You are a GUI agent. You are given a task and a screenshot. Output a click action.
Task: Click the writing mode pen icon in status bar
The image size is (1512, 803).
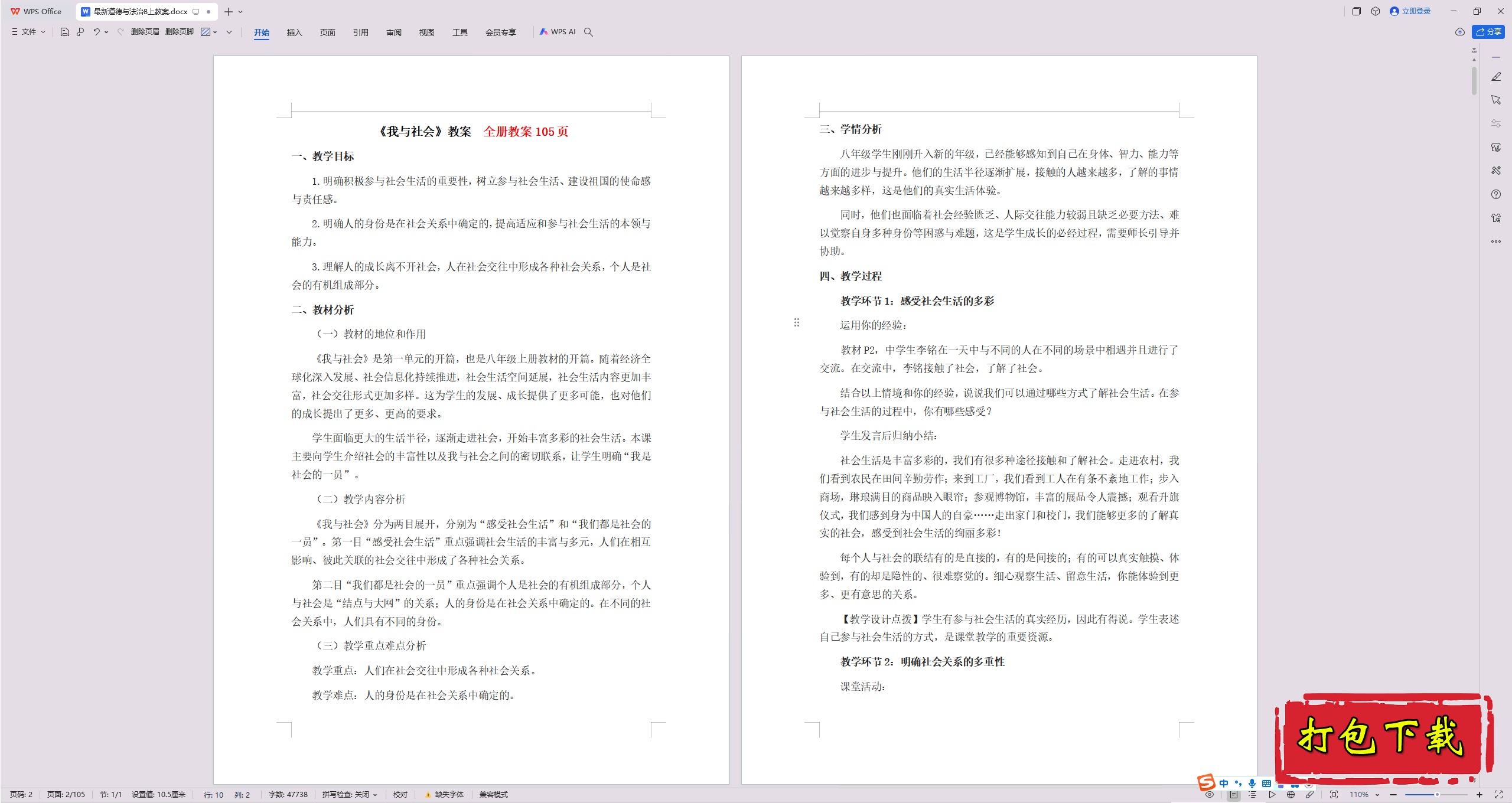(1309, 795)
